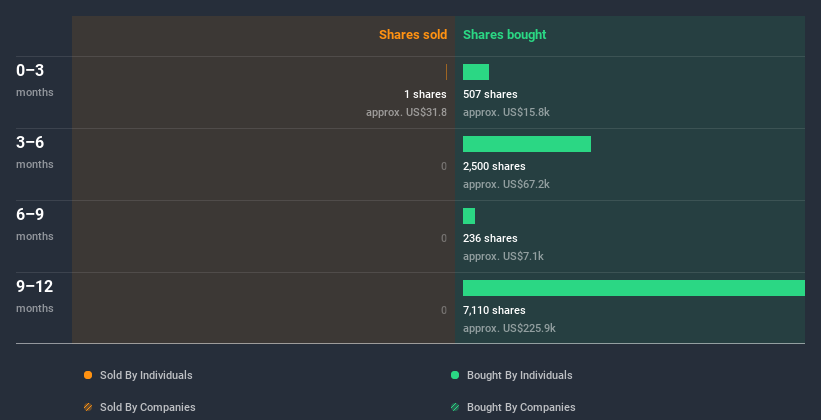Select the Bought By Companies legend label
This screenshot has height=420, width=821.
coord(521,407)
